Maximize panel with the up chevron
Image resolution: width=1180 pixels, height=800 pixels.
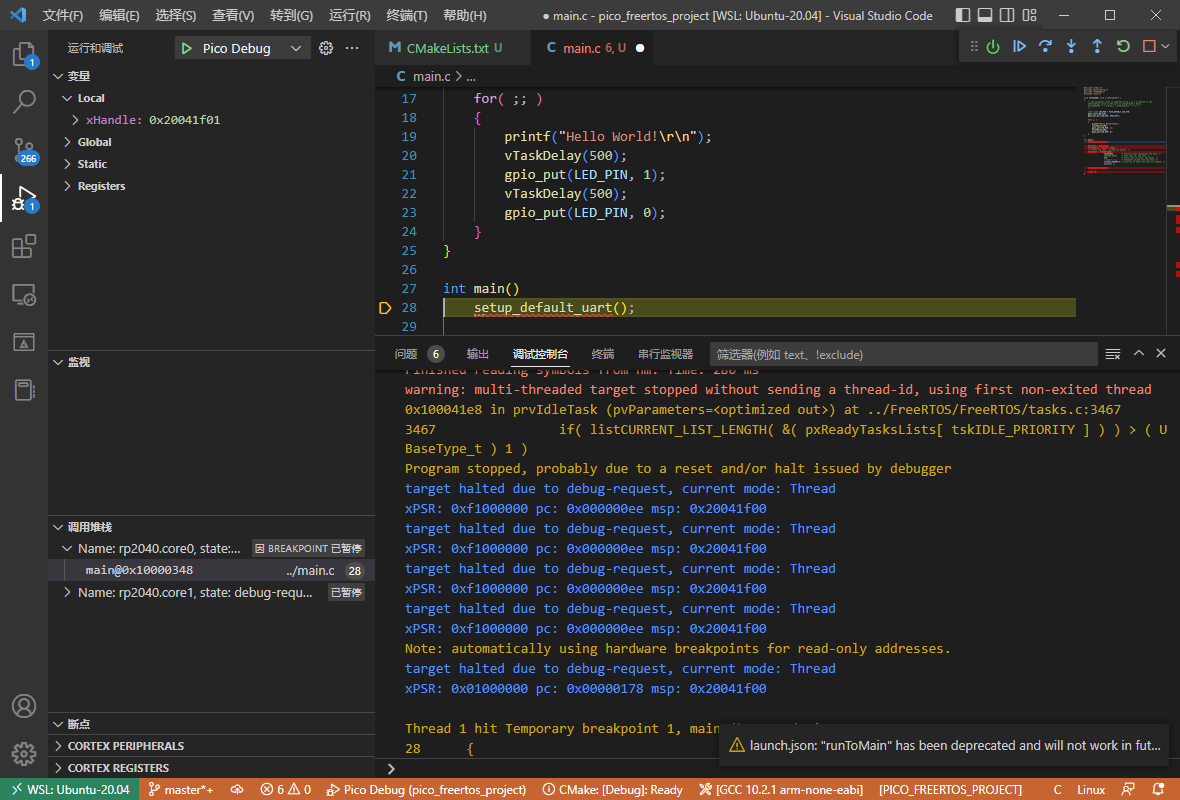(x=1139, y=353)
